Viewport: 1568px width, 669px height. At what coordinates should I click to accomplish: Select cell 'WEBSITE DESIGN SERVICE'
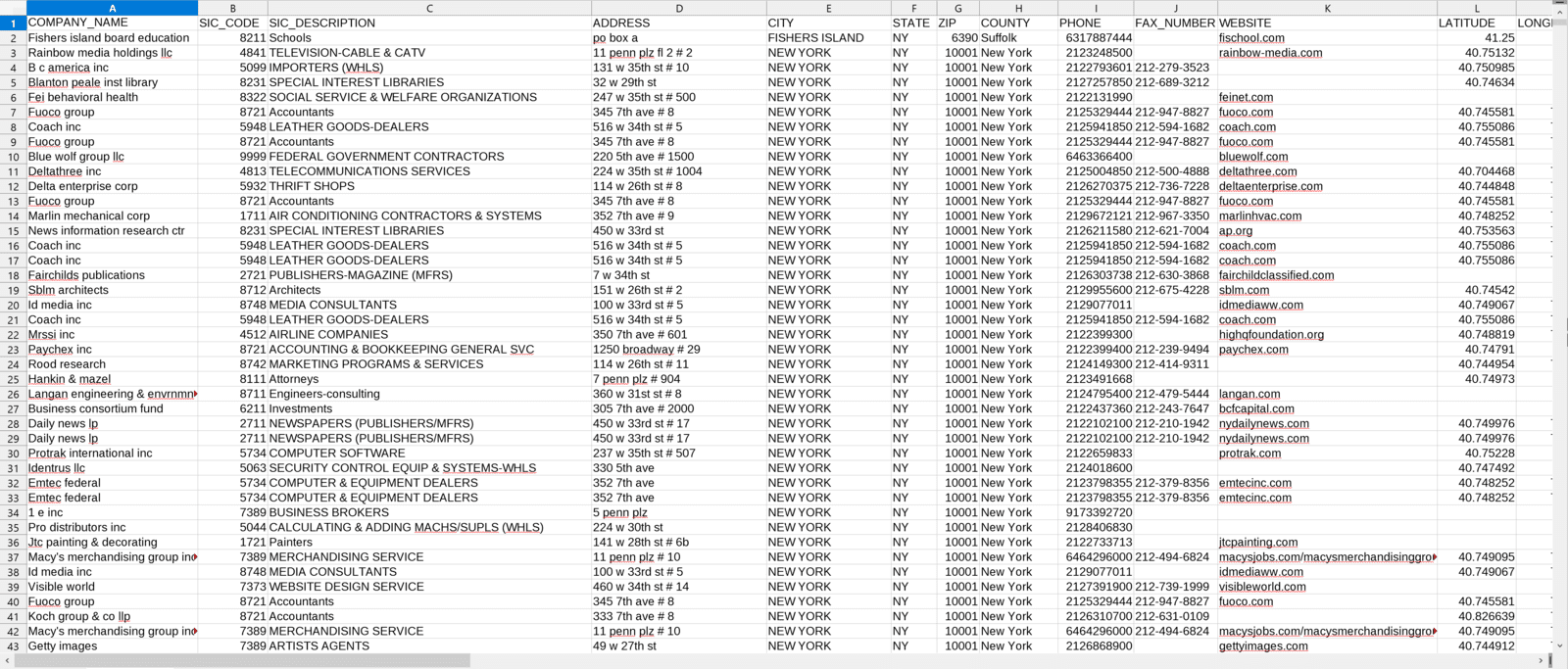point(429,587)
